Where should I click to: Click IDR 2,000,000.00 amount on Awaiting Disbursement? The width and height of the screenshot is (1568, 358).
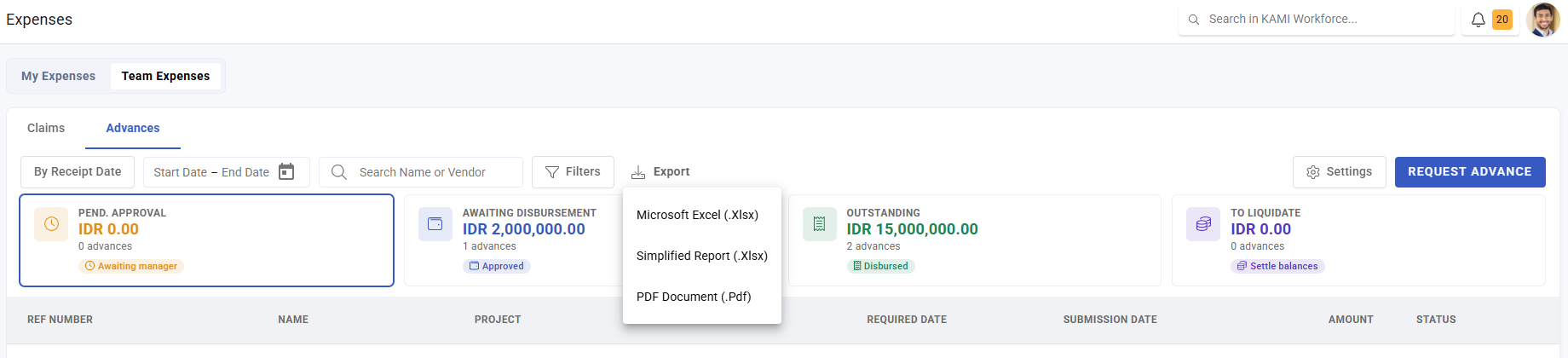524,229
